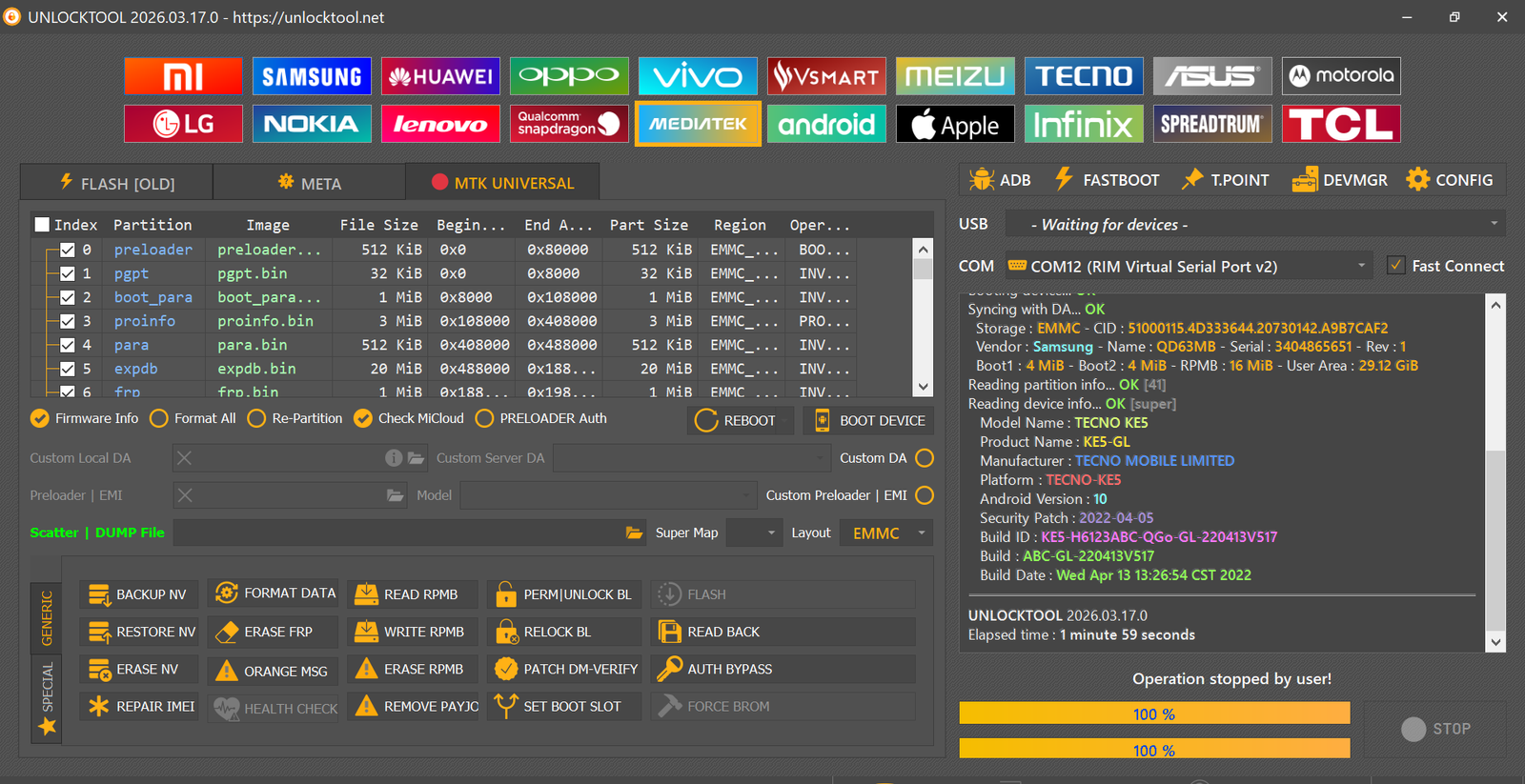
Task: Browse for Scatter dump file folder icon
Action: pos(634,533)
